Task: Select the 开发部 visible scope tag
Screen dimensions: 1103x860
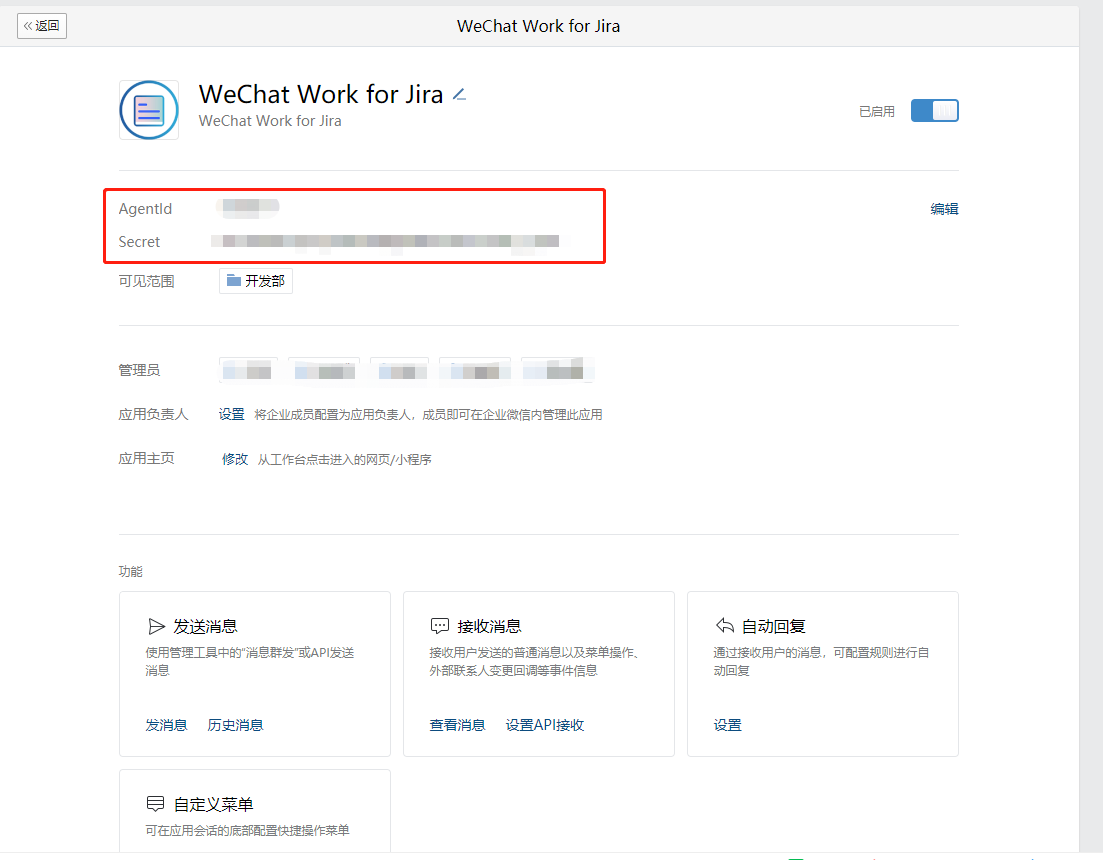Action: pyautogui.click(x=256, y=281)
